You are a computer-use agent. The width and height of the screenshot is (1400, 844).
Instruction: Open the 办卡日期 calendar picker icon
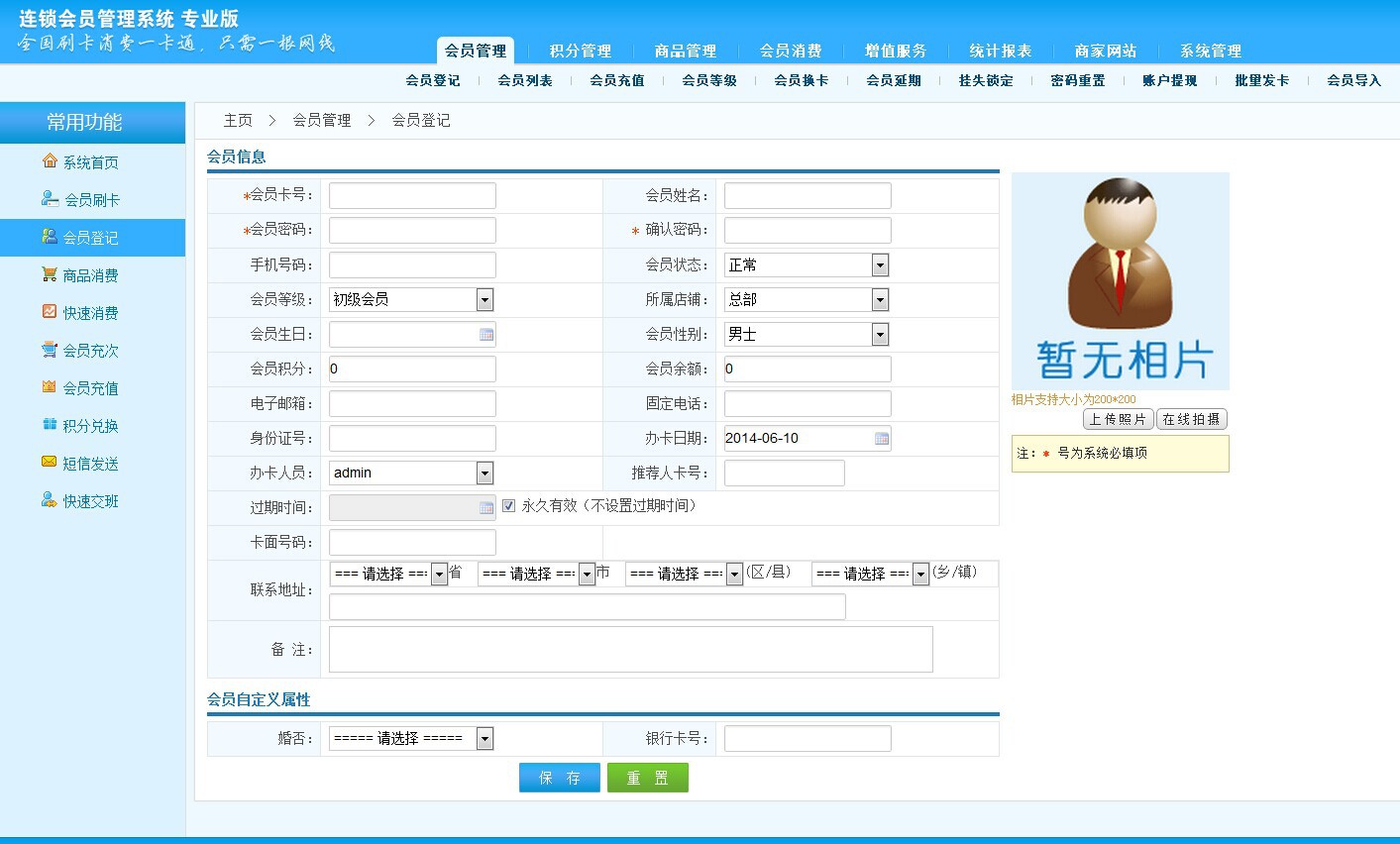[x=882, y=439]
